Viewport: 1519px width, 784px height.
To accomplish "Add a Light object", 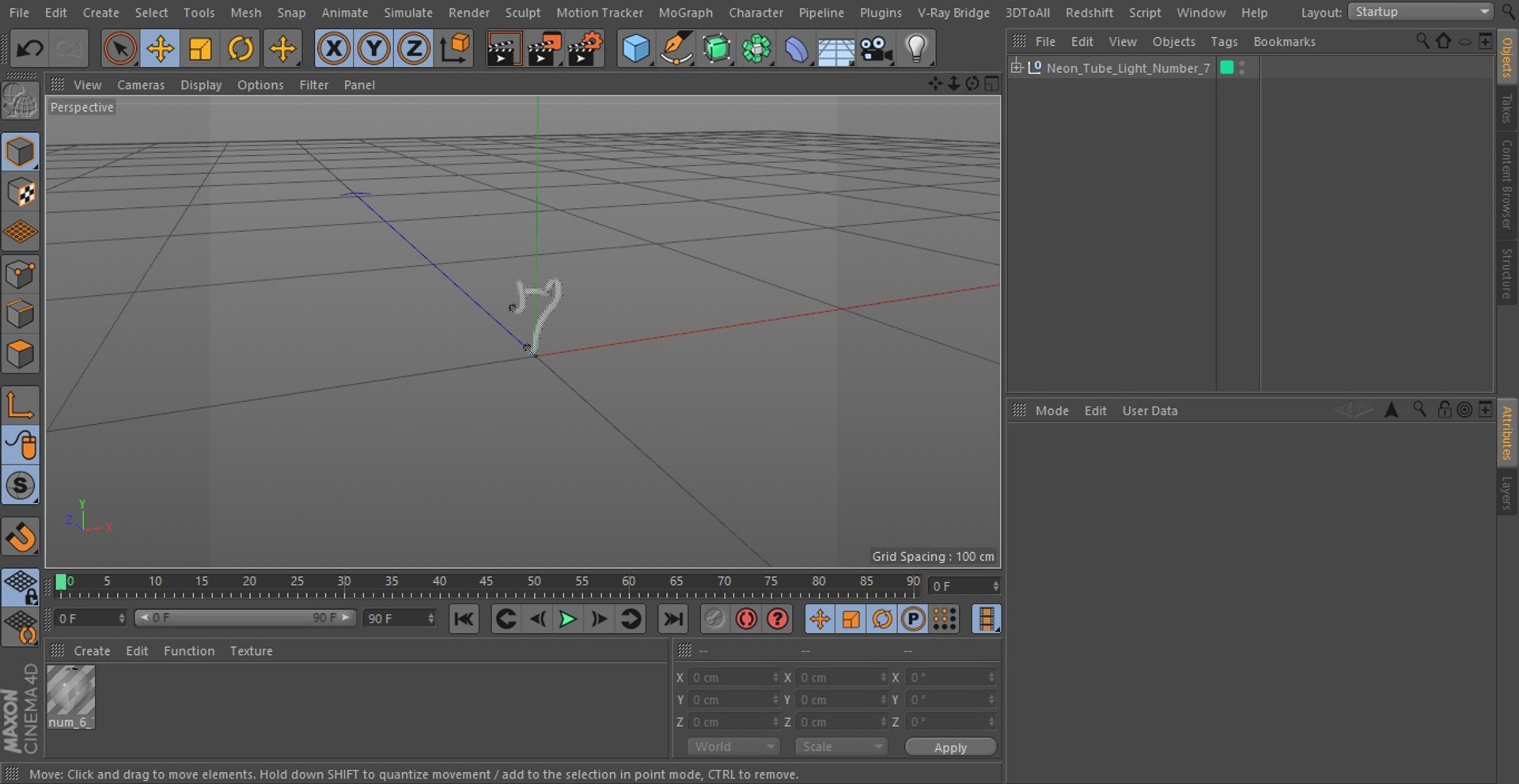I will coord(916,49).
